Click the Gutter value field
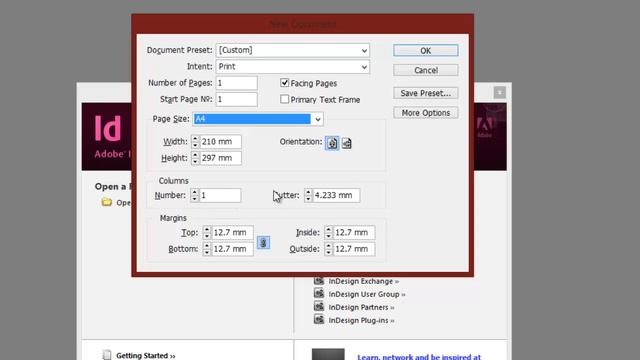This screenshot has width=640, height=360. pos(336,195)
